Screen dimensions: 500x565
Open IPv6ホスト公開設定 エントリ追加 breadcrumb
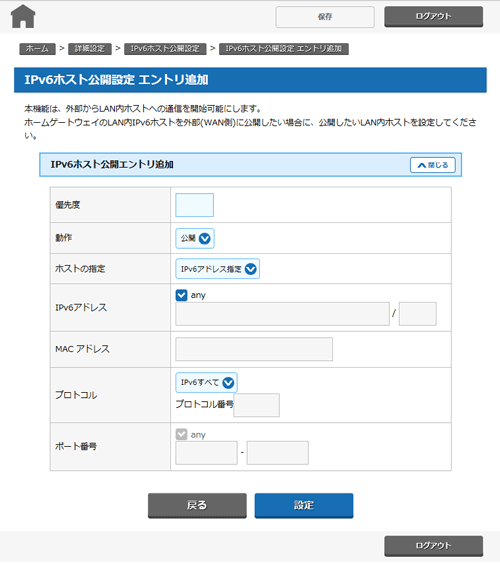(284, 49)
